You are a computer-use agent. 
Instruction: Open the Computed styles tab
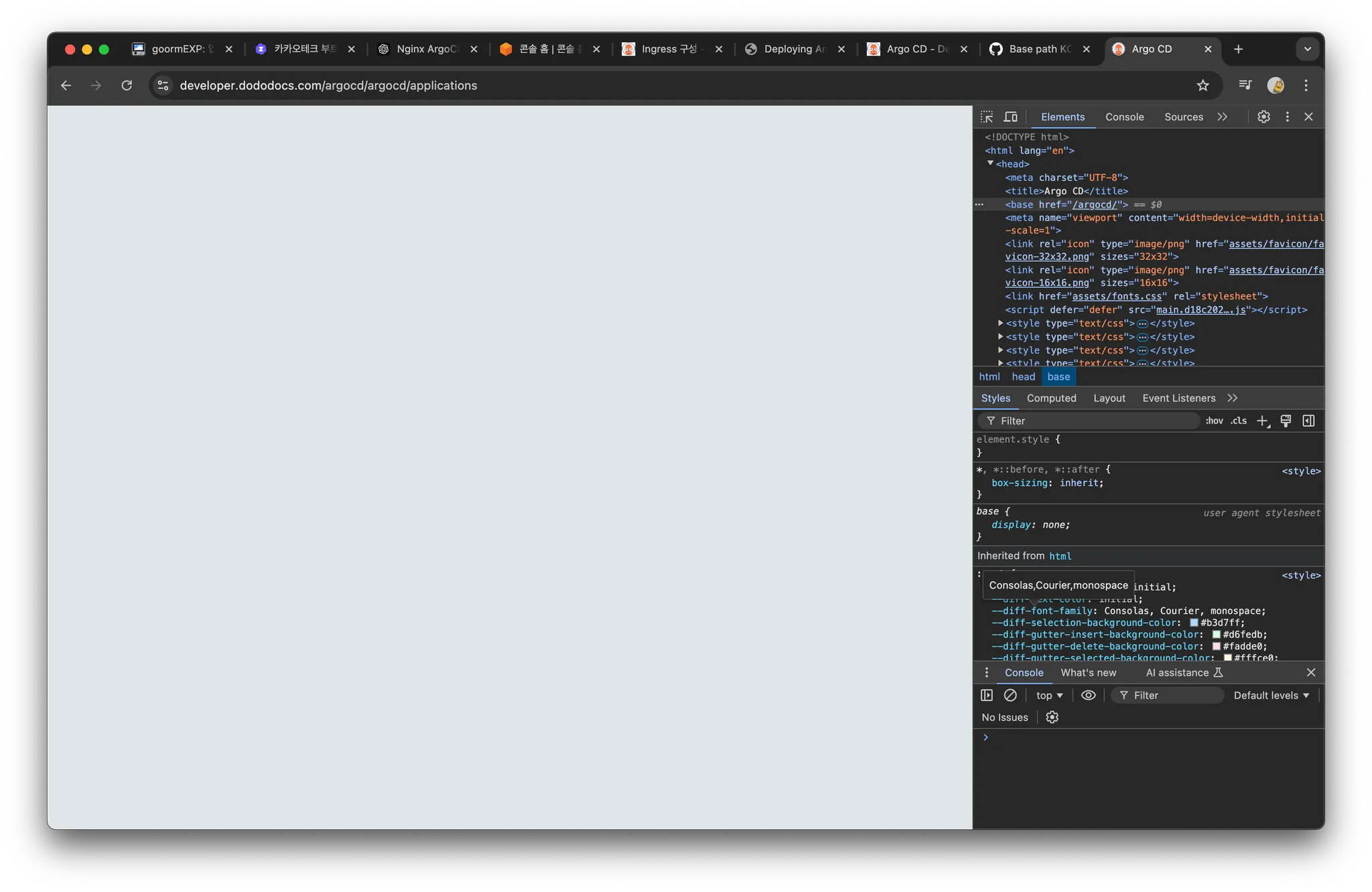(1051, 398)
